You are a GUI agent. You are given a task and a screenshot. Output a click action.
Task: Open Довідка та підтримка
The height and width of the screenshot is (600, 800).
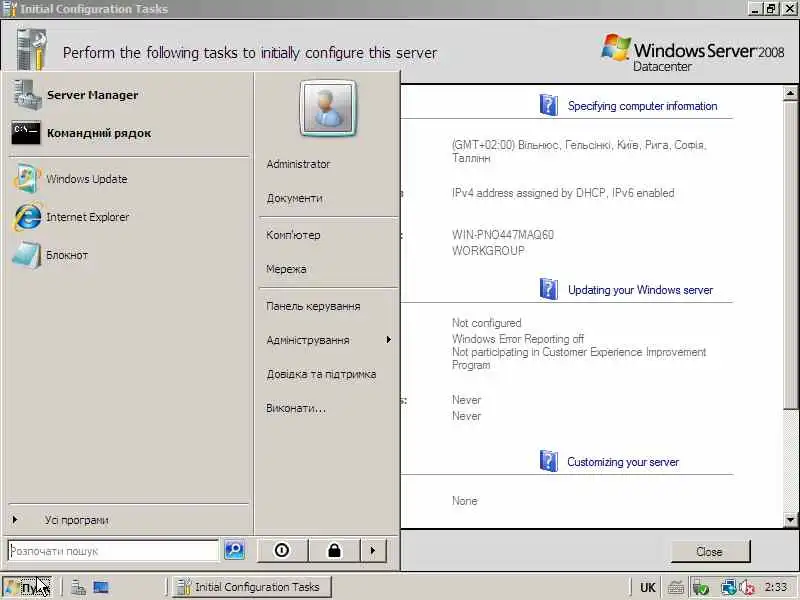coord(321,374)
